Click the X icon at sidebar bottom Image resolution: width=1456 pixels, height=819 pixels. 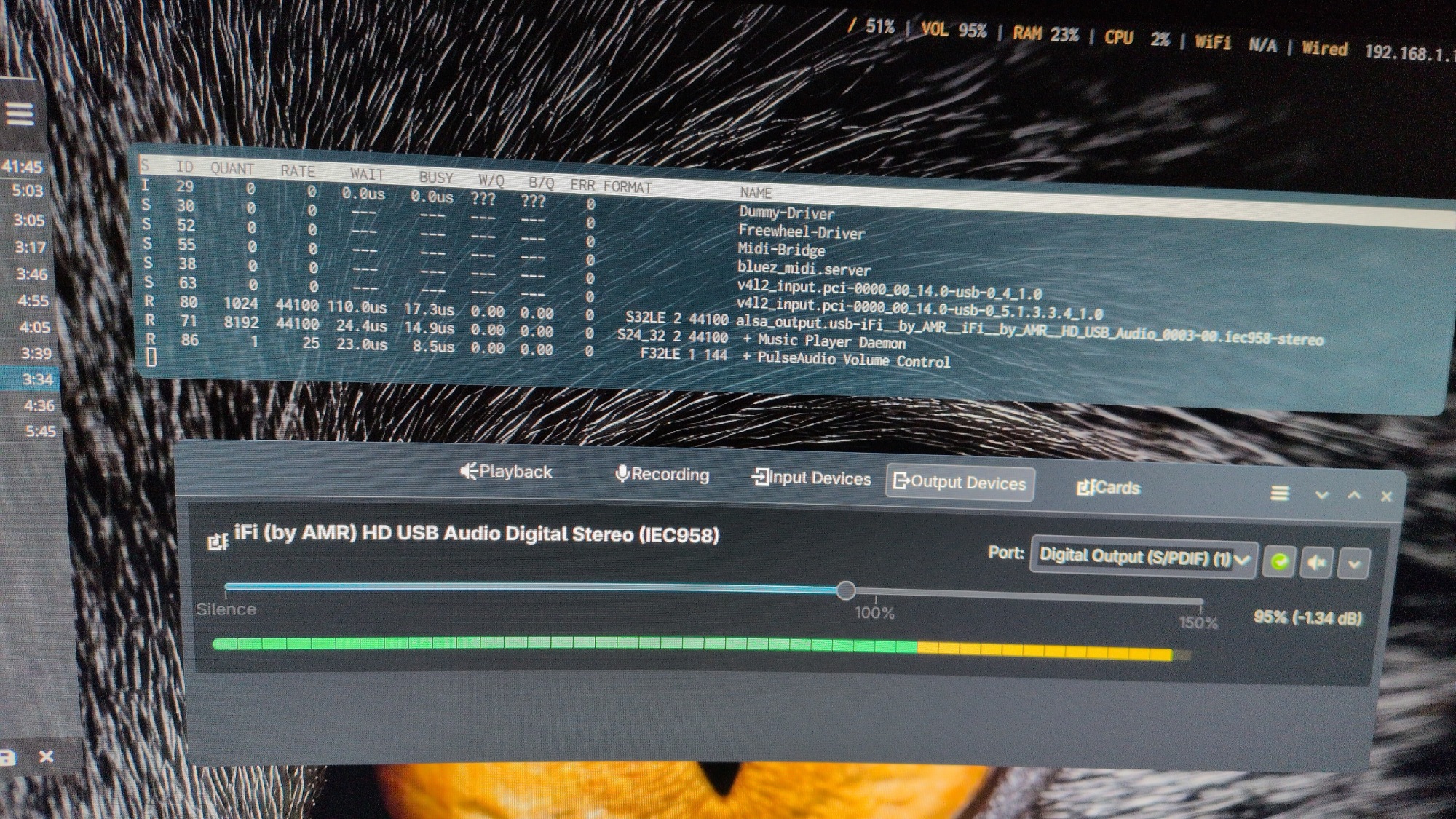pos(46,756)
